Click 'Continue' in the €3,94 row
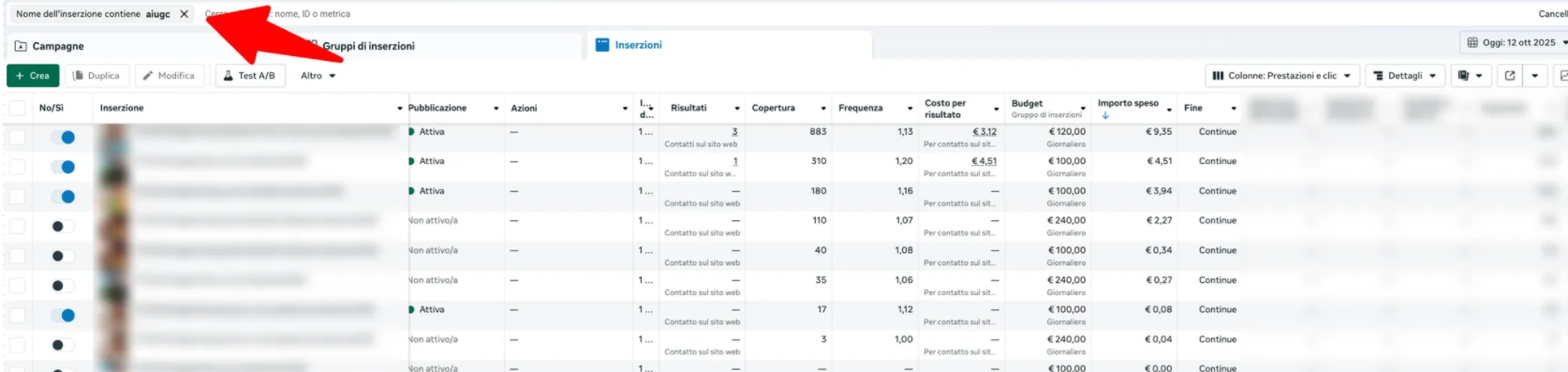The image size is (1568, 372). pos(1218,191)
